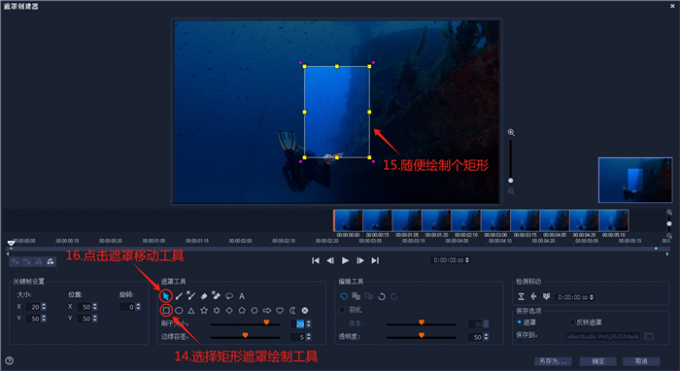Click the undo icon in edit tools

tap(382, 296)
